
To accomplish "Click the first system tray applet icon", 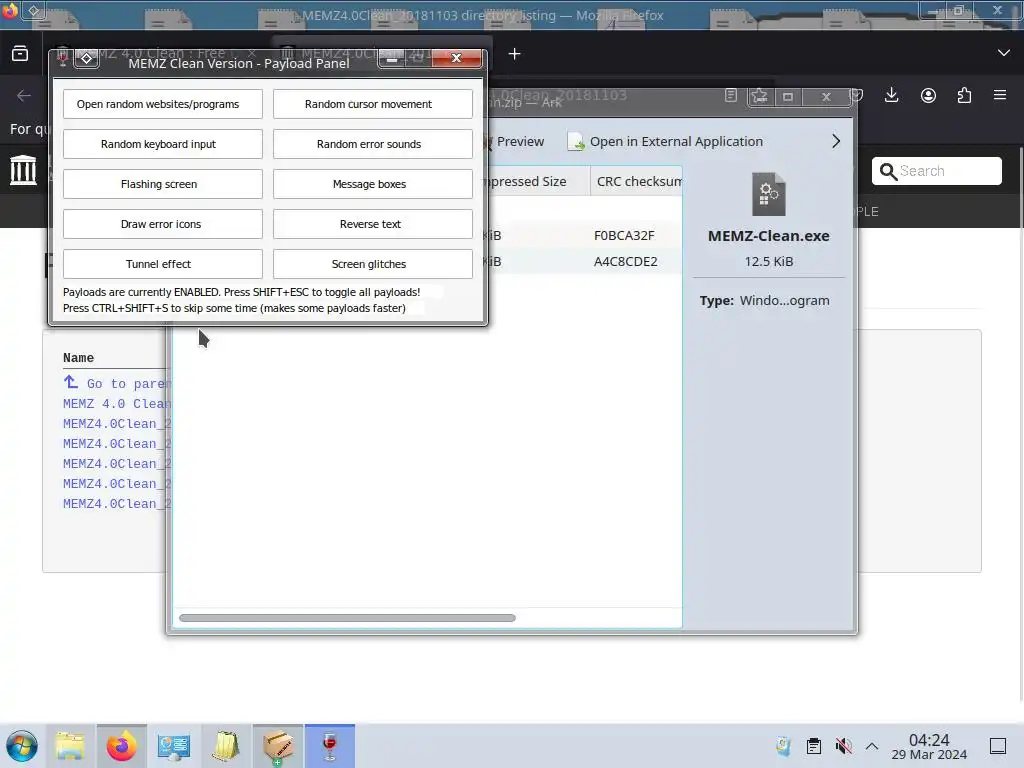I will point(783,746).
